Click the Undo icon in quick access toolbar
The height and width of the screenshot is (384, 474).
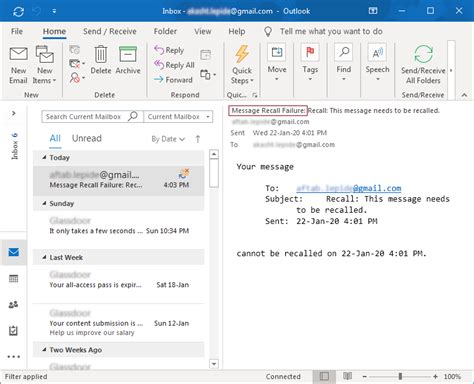click(36, 12)
